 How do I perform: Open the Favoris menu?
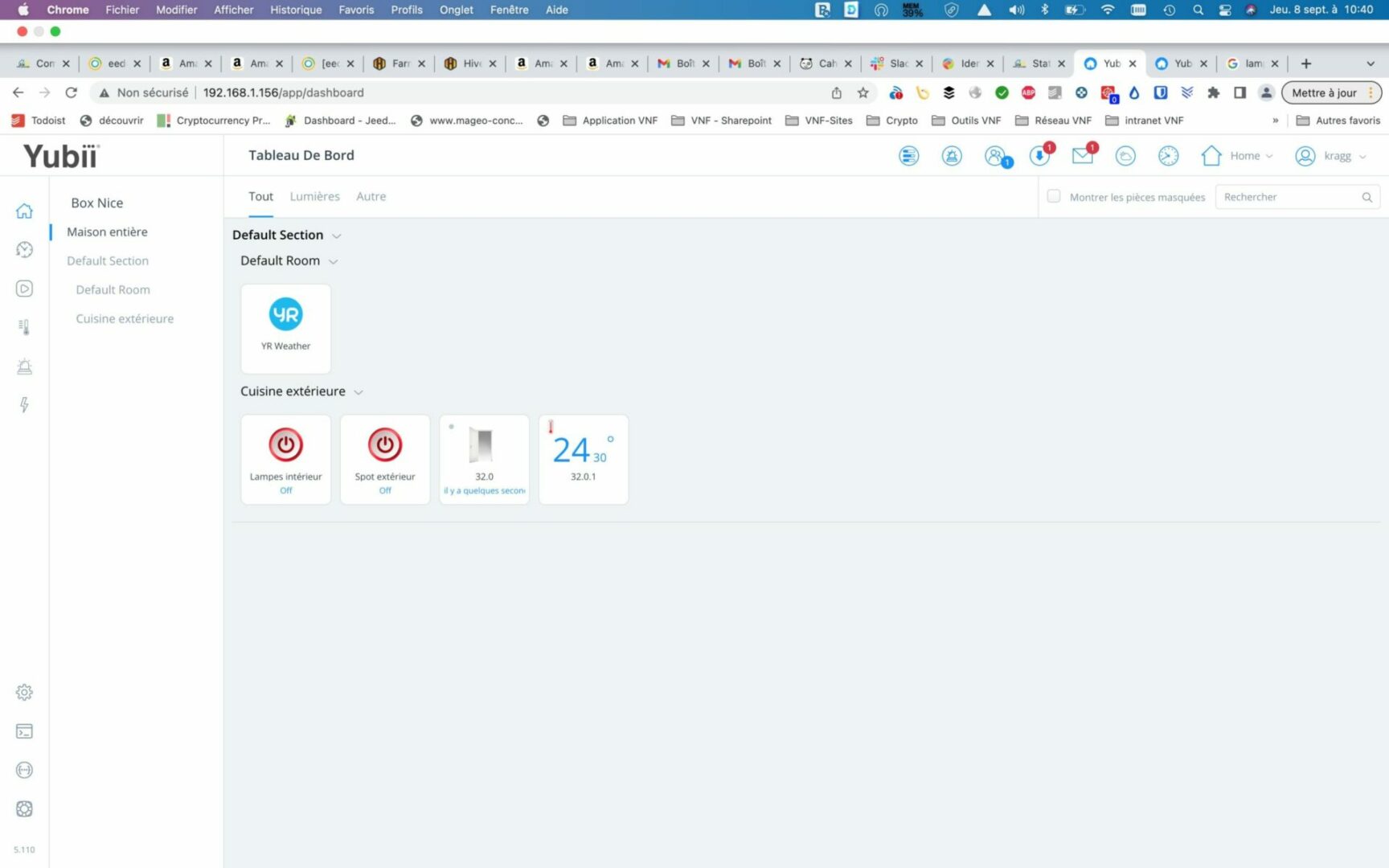(x=356, y=10)
